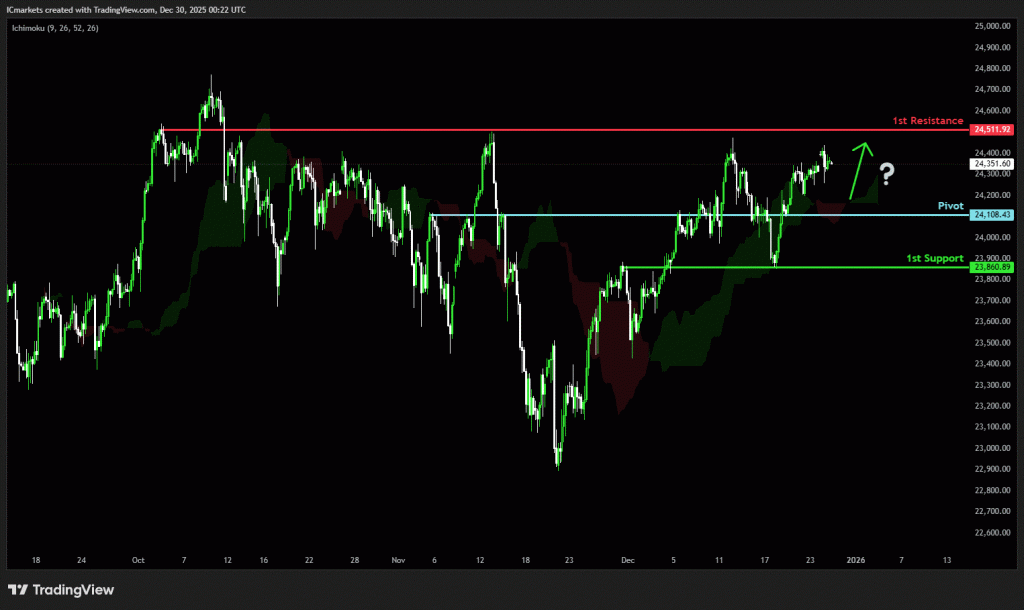Click the 2026 label on time axis
The height and width of the screenshot is (610, 1024).
coord(855,561)
